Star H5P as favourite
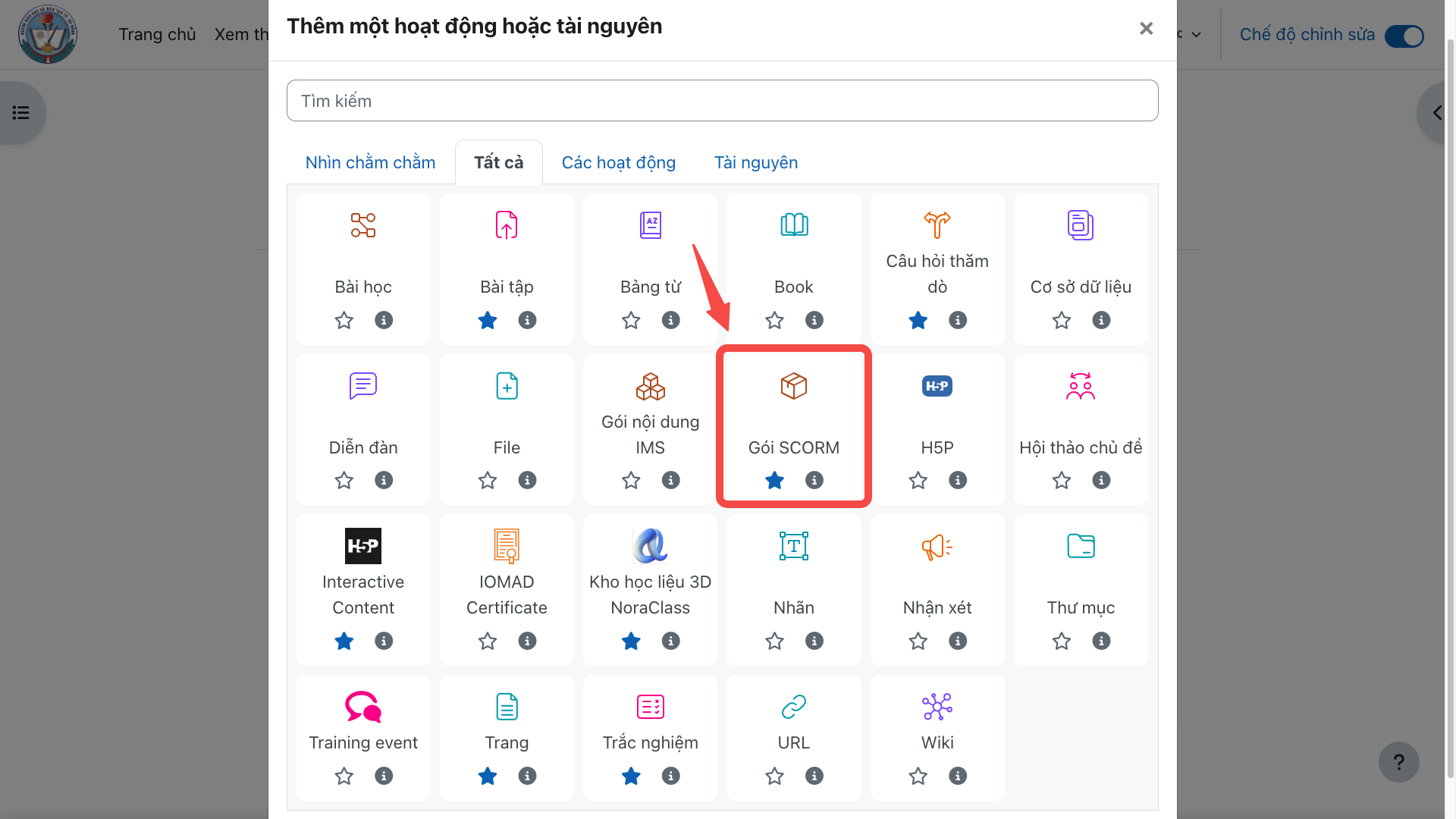The width and height of the screenshot is (1456, 819). (x=918, y=480)
